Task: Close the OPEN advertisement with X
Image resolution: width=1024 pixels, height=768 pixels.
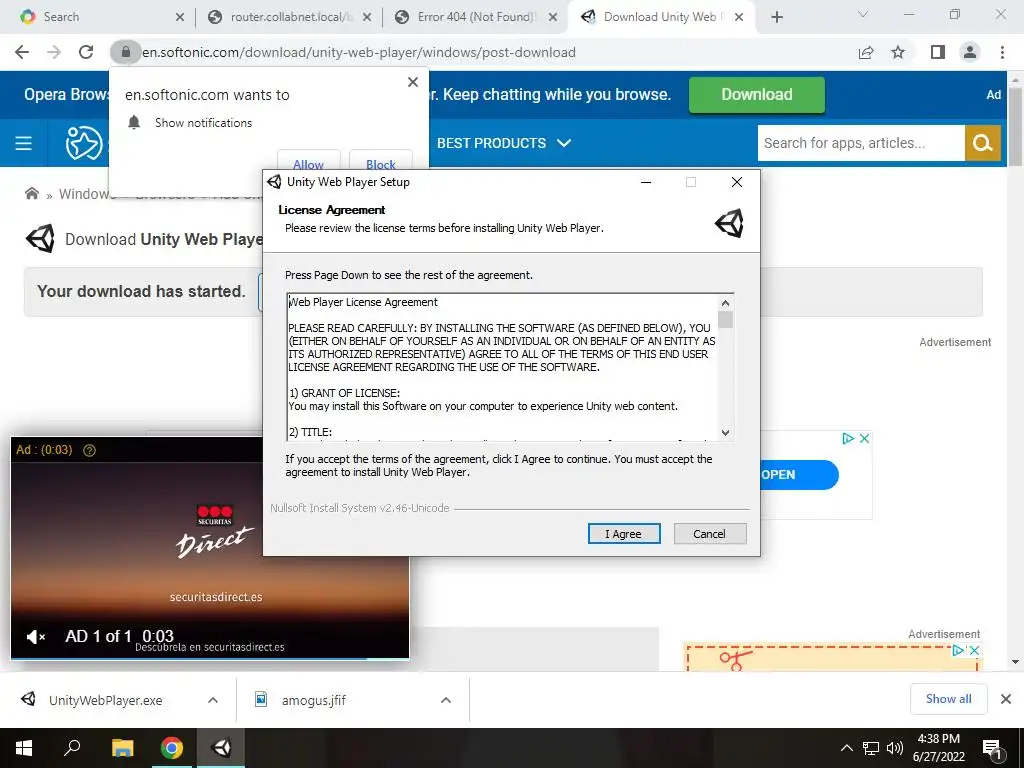Action: [x=864, y=438]
